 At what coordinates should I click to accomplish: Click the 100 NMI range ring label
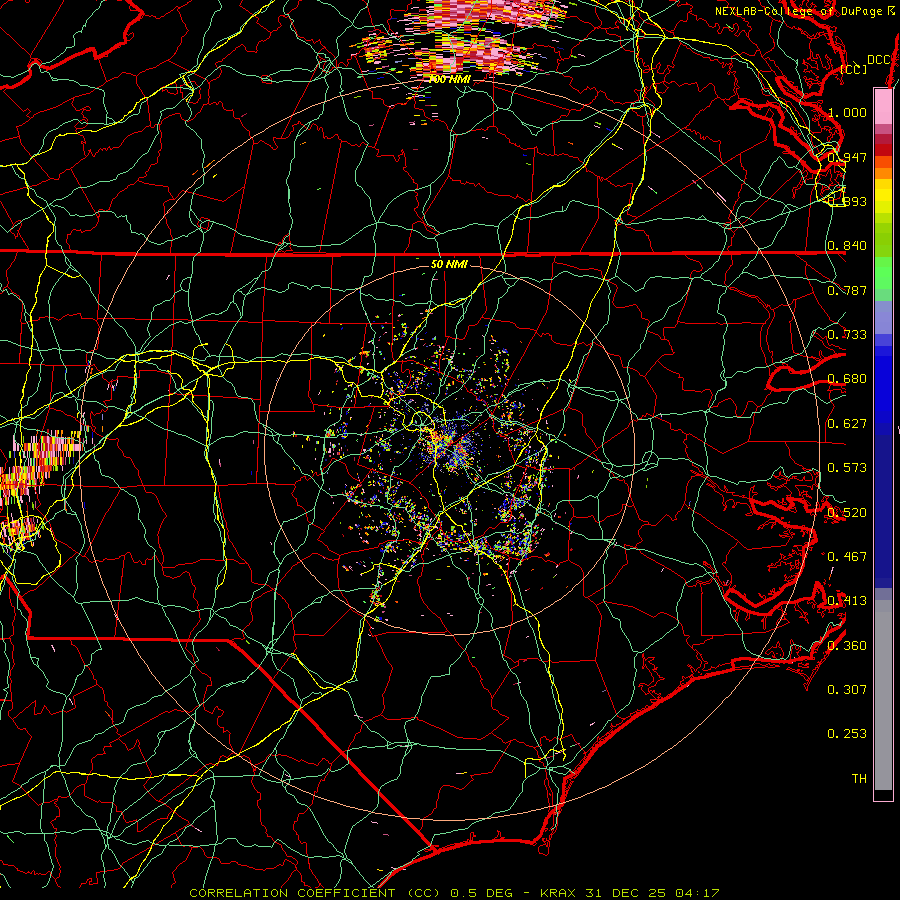pos(449,79)
